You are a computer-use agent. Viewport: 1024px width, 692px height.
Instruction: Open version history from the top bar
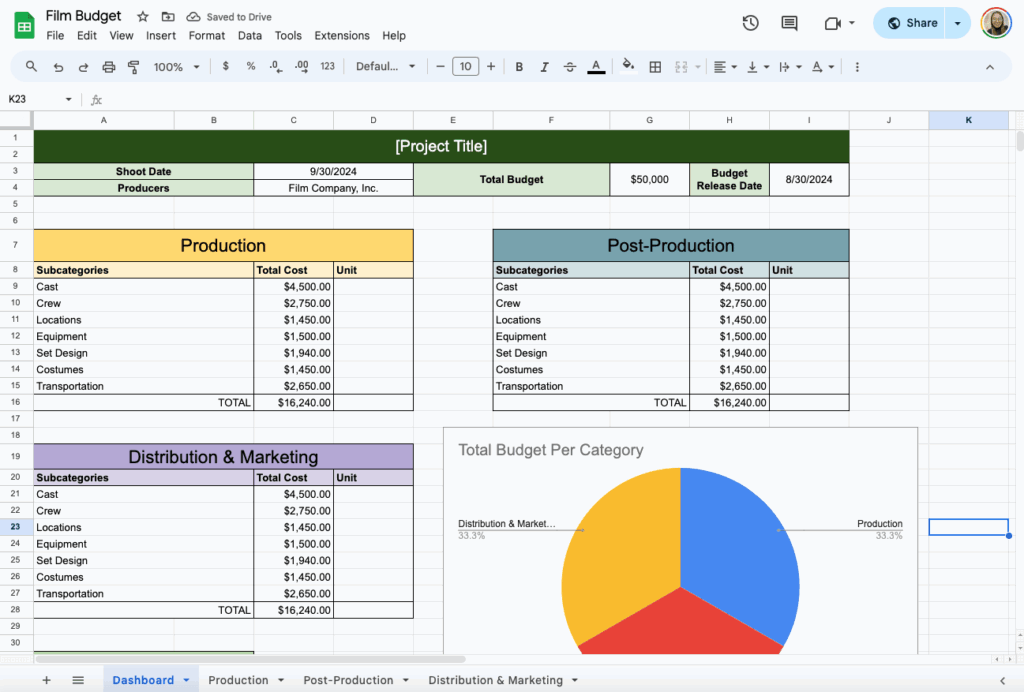[750, 22]
